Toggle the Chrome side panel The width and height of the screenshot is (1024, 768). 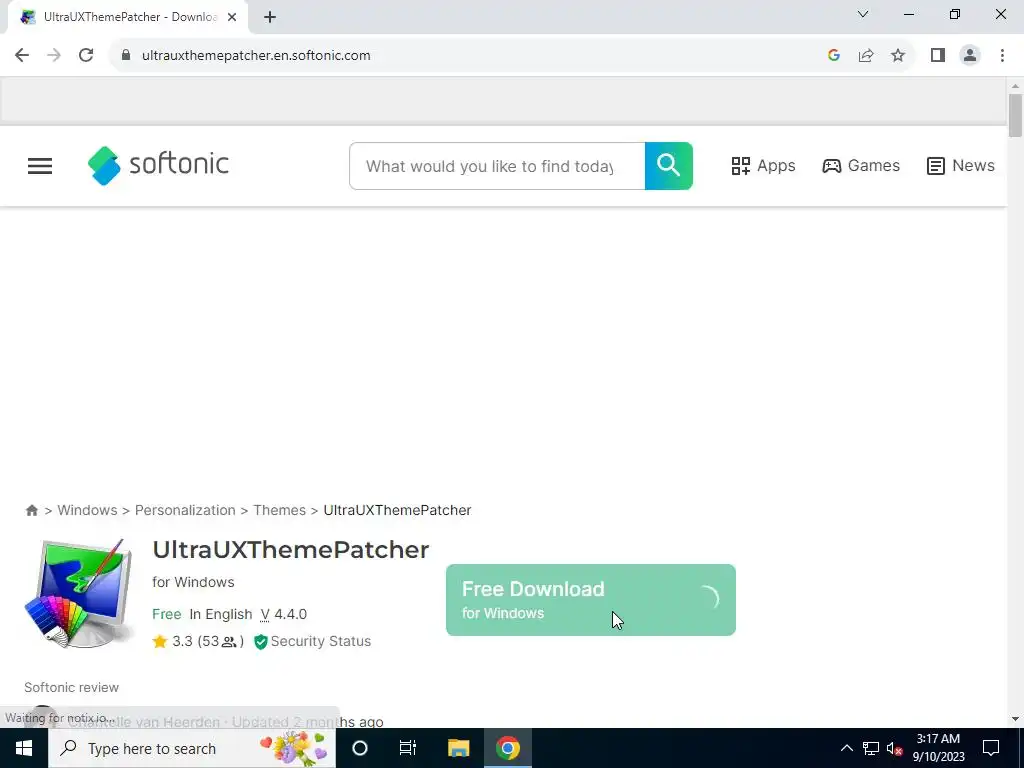(938, 56)
